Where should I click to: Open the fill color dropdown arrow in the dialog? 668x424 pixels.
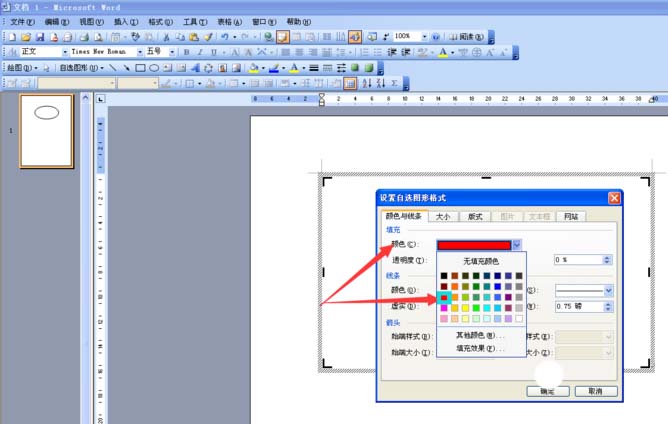point(517,244)
